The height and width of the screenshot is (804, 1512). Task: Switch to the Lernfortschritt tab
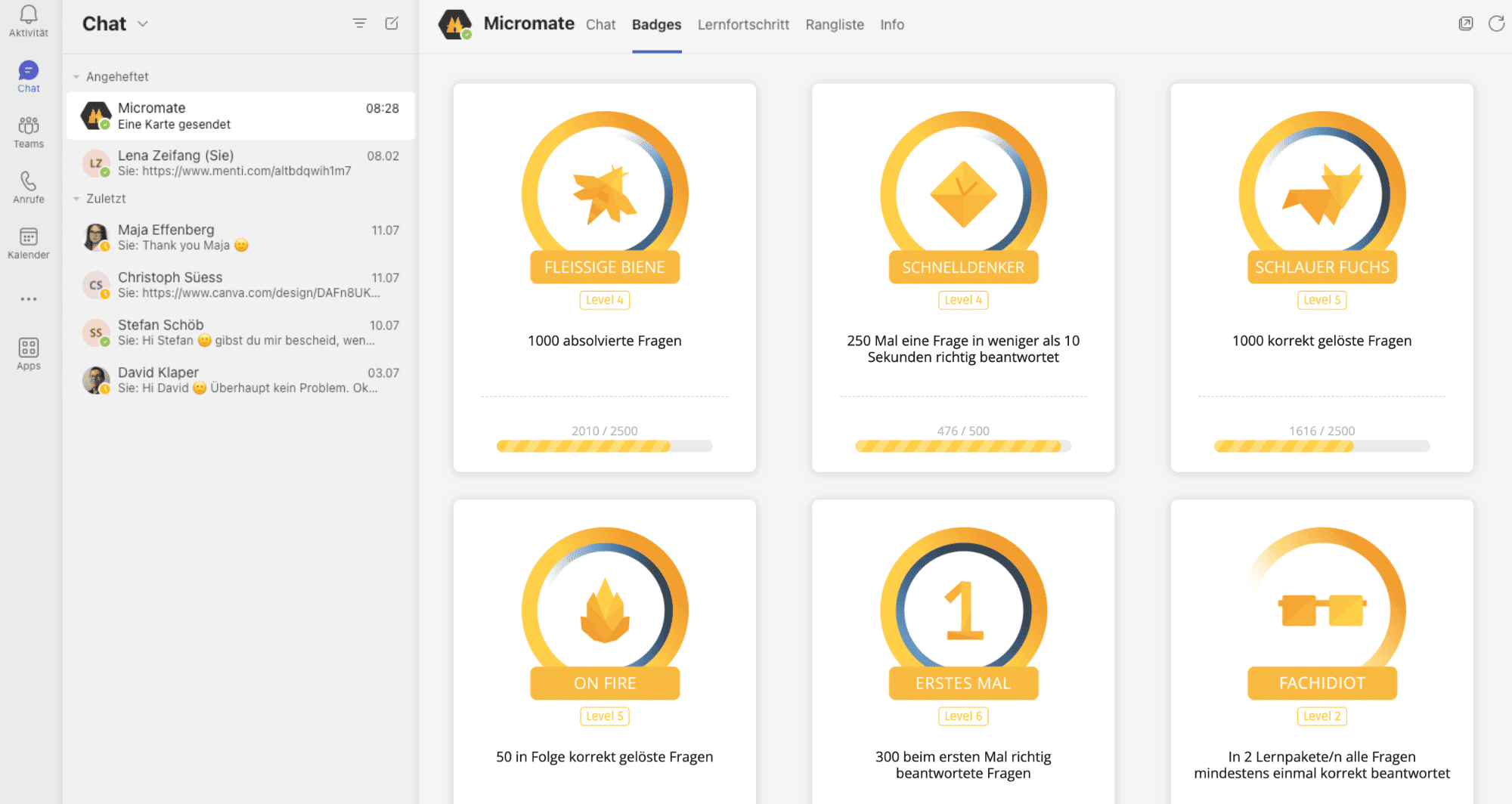click(743, 24)
